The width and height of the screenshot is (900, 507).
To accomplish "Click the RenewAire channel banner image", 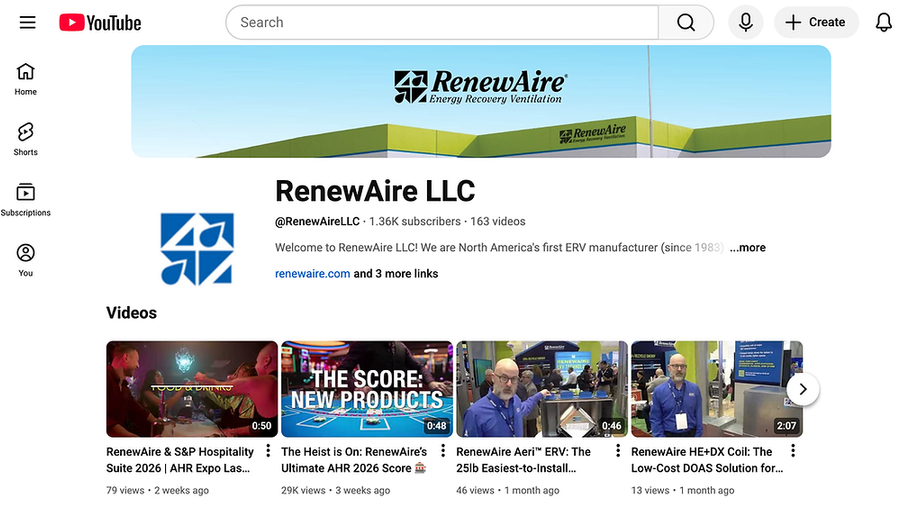I will coord(481,102).
